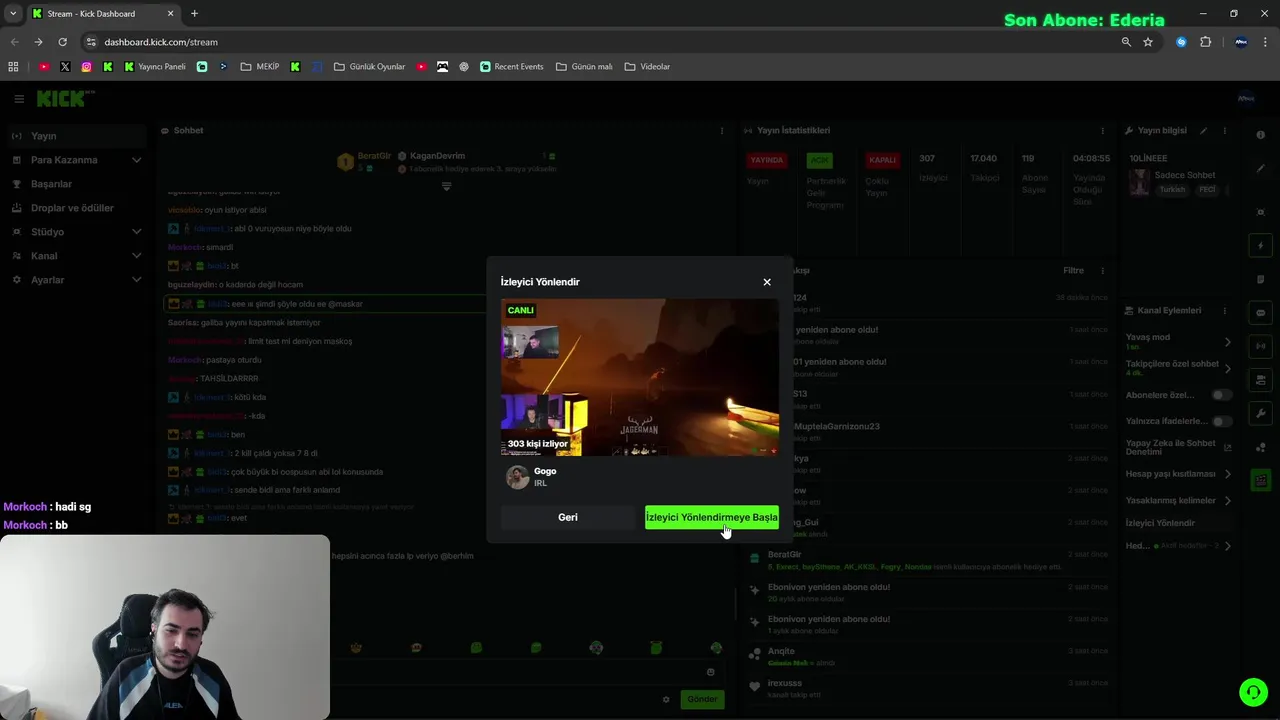Click İzleyici Yönlendirmeye Başla button
Image resolution: width=1280 pixels, height=720 pixels.
coord(712,517)
